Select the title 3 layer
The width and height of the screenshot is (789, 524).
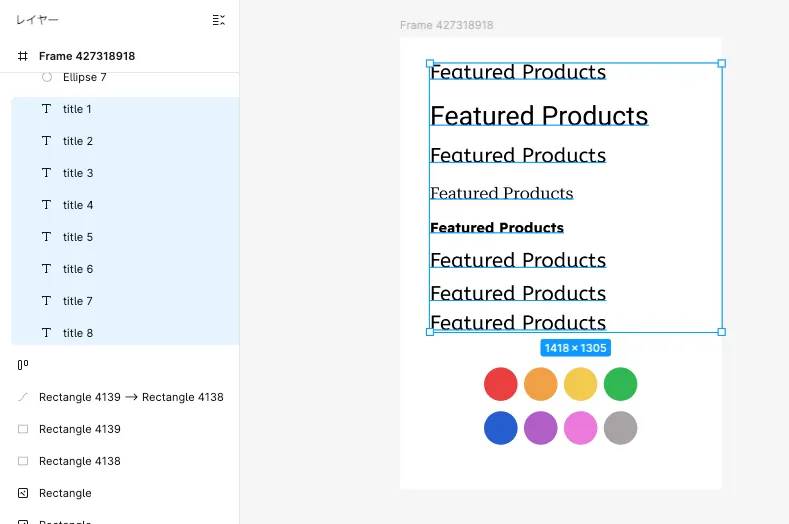tap(78, 173)
